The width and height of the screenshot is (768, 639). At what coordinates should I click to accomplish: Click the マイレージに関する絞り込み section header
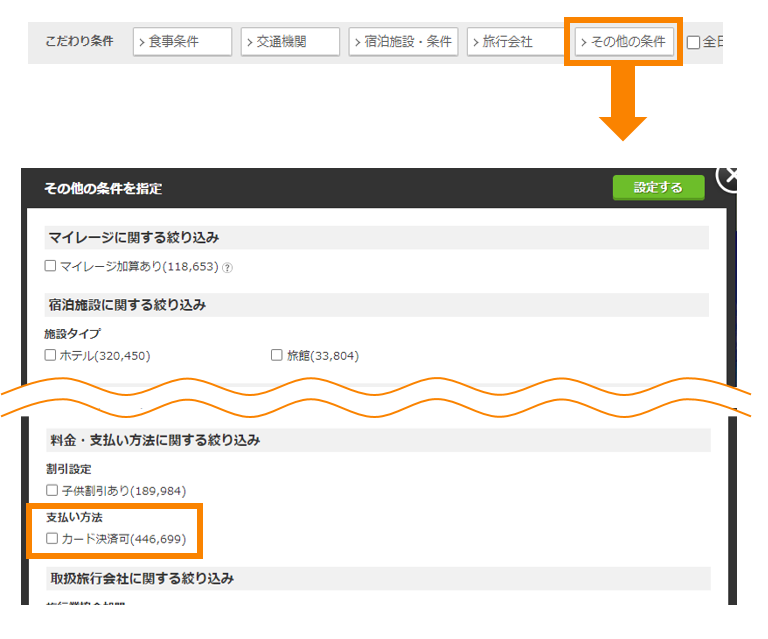pyautogui.click(x=133, y=238)
